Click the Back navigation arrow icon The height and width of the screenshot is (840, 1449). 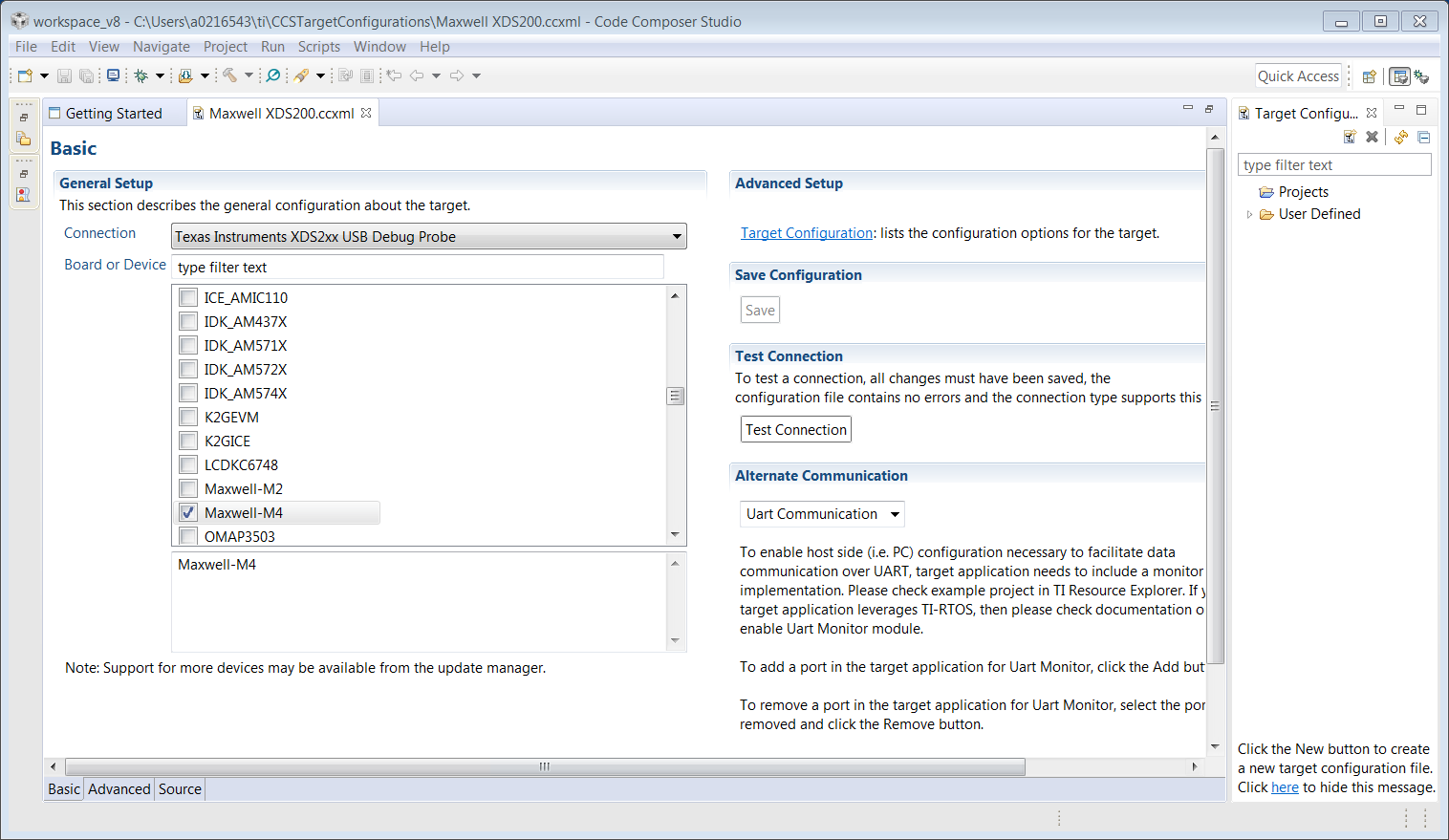click(417, 75)
